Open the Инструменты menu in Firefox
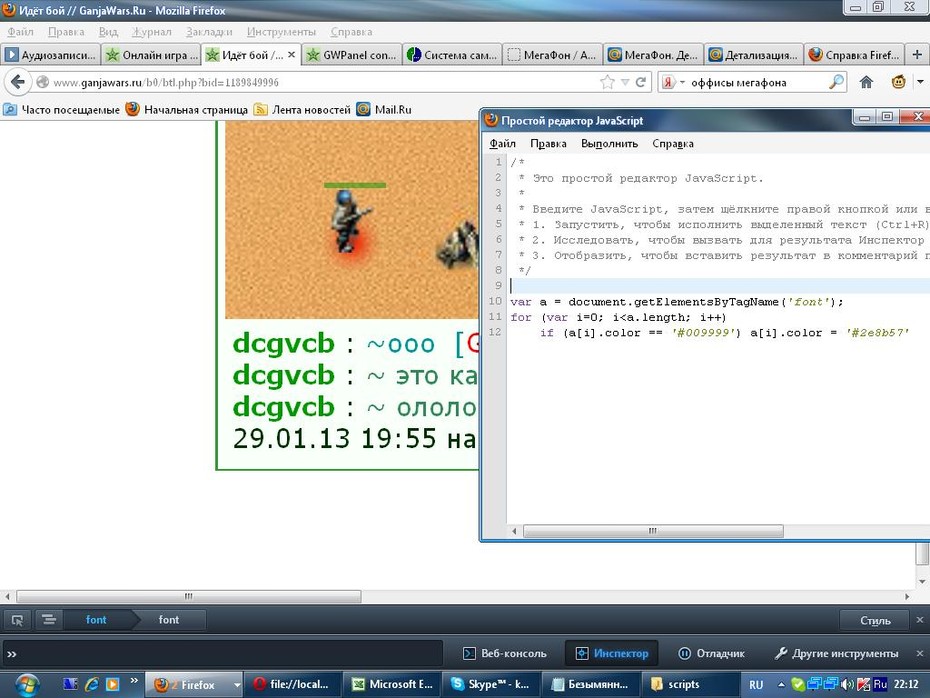This screenshot has height=698, width=930. [281, 31]
